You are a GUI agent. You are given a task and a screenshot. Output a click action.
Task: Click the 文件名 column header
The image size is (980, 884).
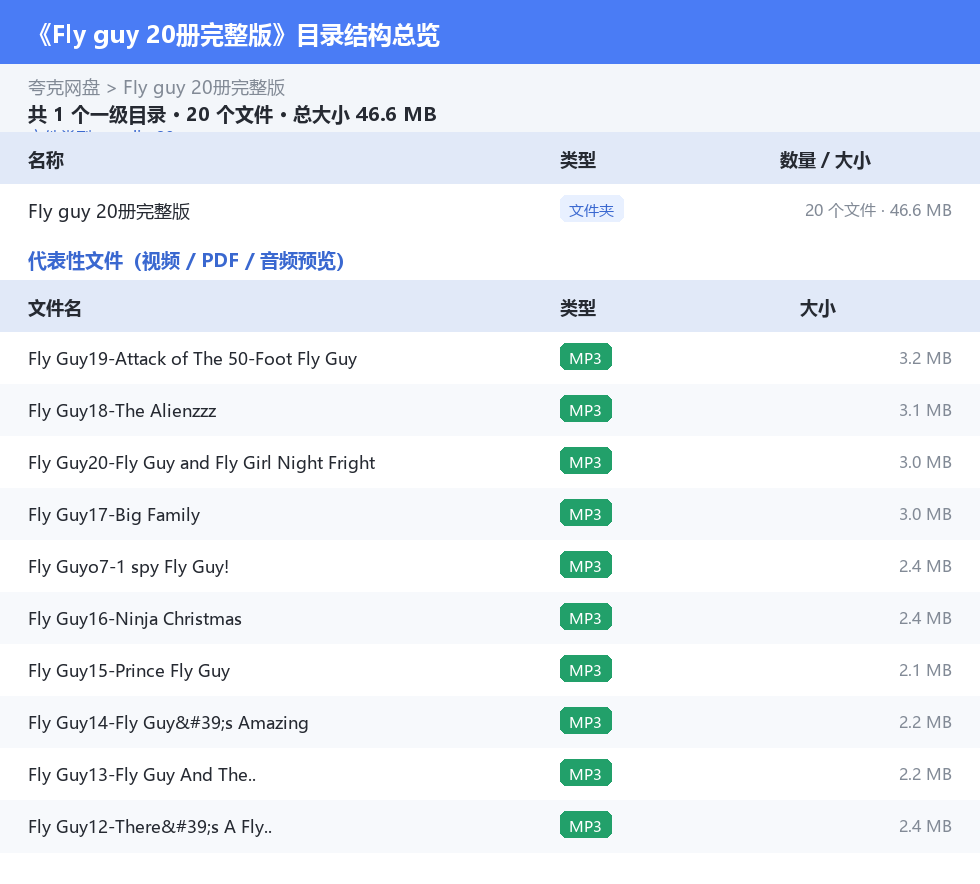(54, 308)
